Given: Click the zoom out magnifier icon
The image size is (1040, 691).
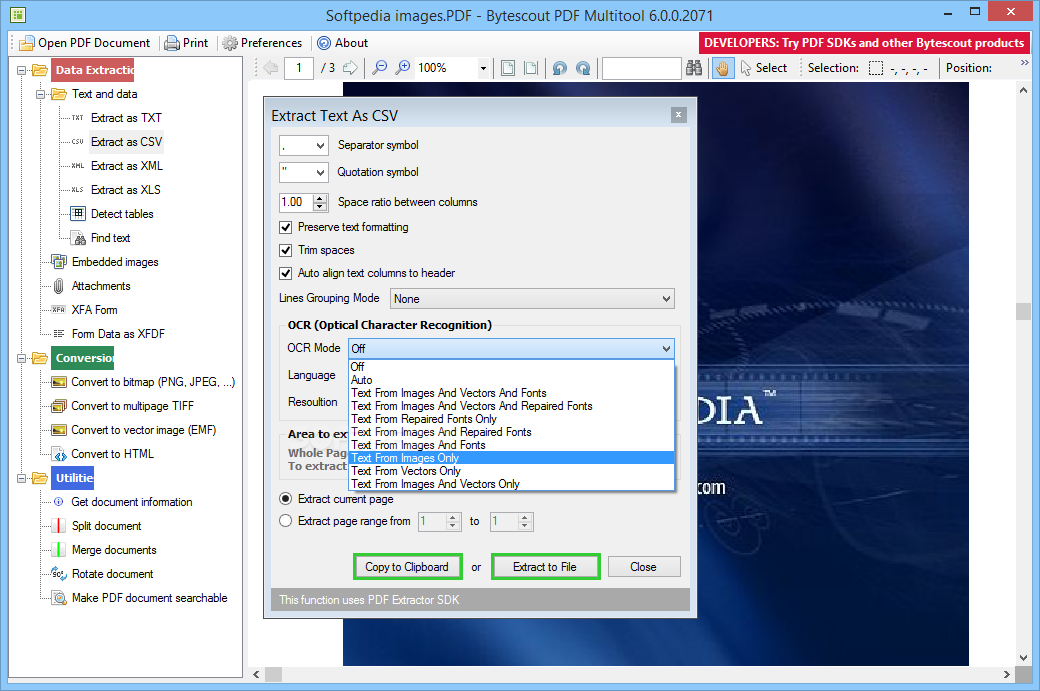Looking at the screenshot, I should pyautogui.click(x=379, y=68).
